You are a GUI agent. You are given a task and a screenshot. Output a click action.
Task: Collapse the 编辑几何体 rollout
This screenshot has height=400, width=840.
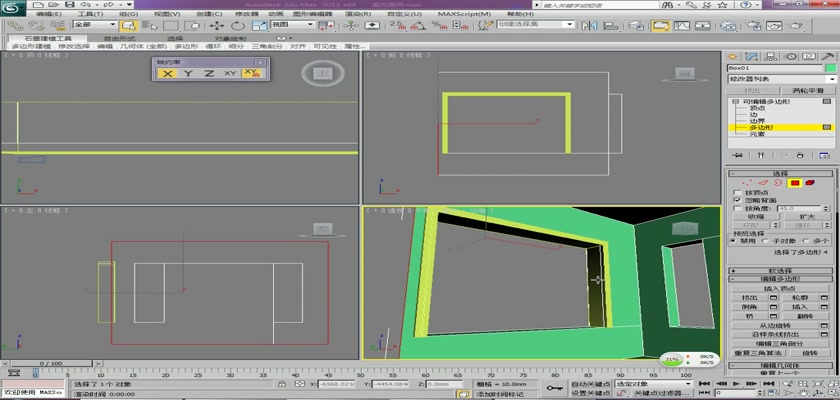781,365
